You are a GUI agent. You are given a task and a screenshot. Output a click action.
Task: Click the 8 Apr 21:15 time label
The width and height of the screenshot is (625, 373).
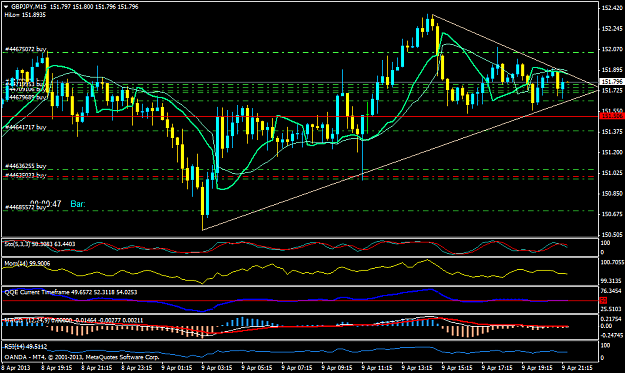point(97,367)
